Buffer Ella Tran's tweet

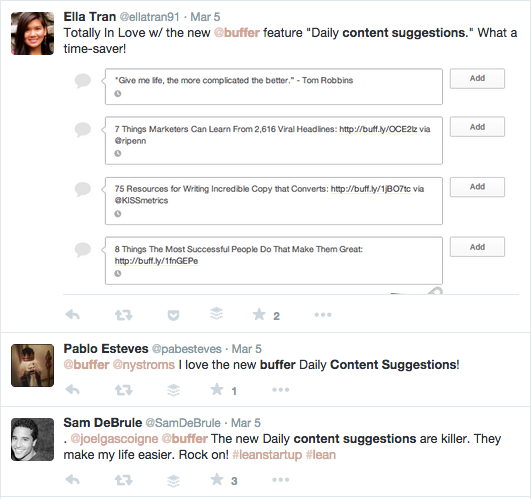coord(216,313)
